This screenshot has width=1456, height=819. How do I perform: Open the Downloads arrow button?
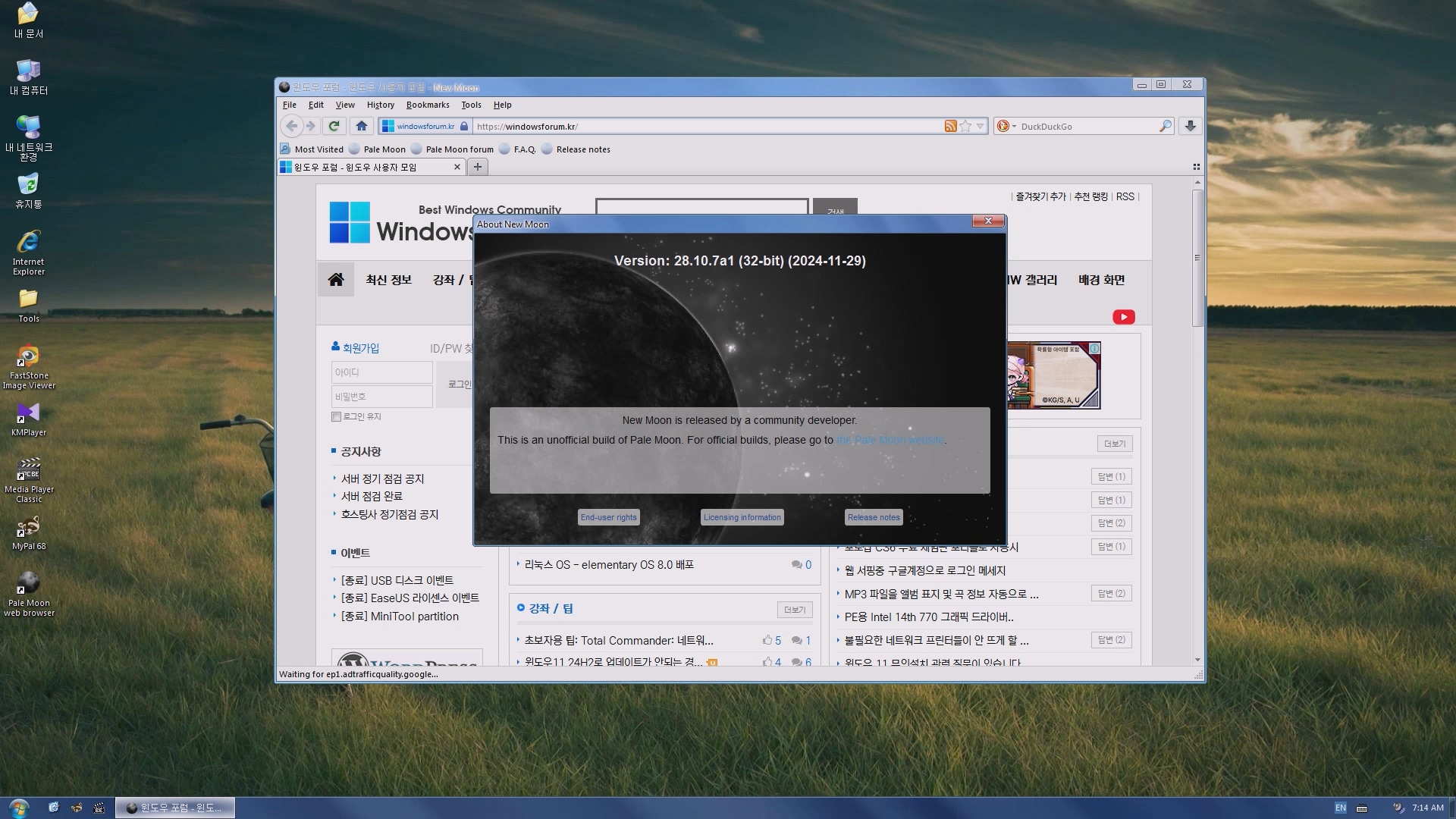point(1191,126)
